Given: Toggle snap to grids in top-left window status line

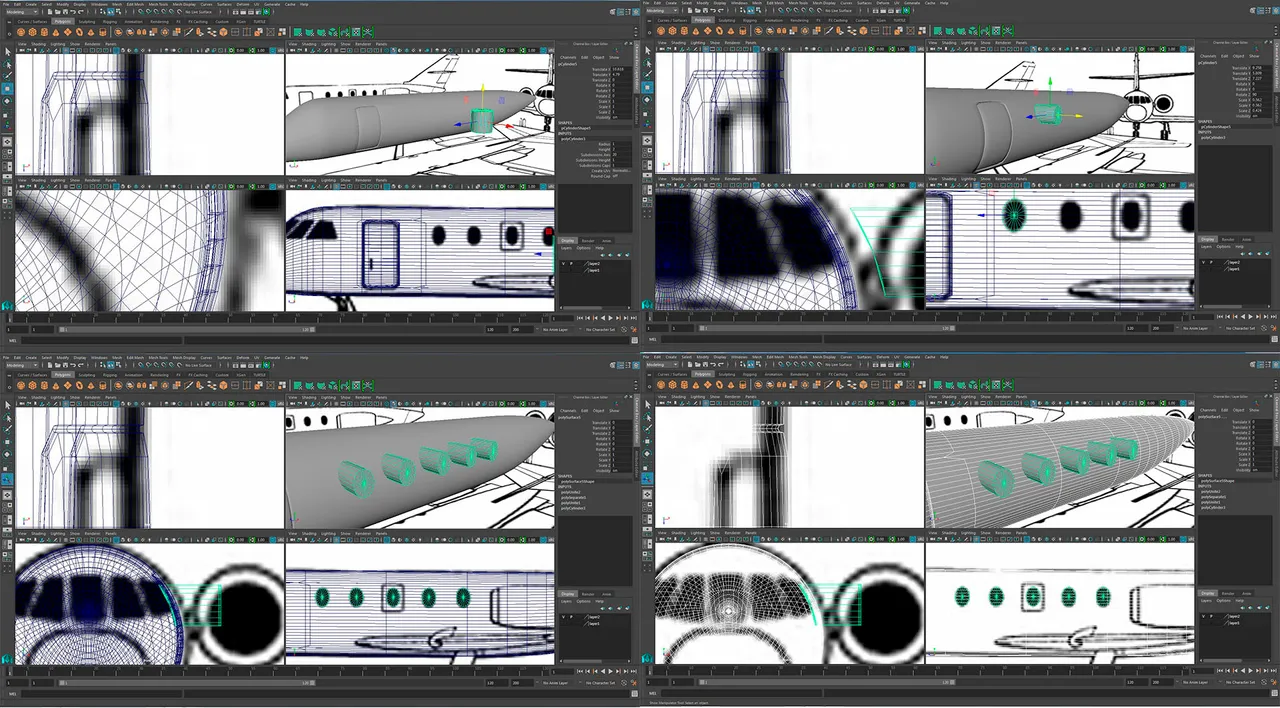Looking at the screenshot, I should (x=141, y=12).
